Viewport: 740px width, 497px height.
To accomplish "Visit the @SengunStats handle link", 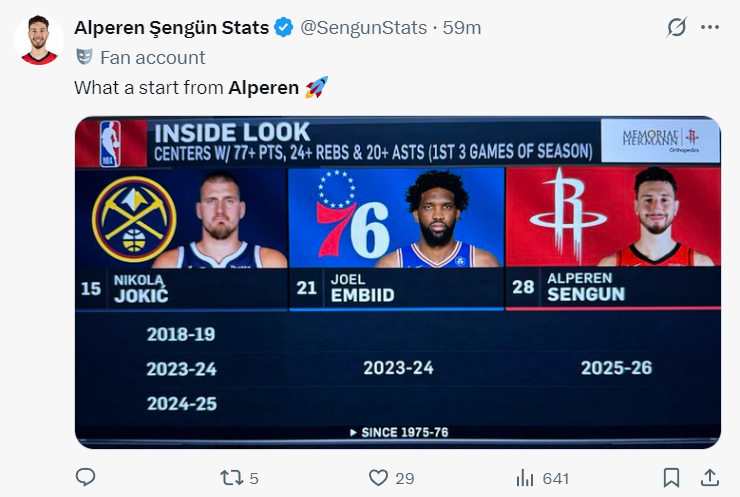I will 365,28.
